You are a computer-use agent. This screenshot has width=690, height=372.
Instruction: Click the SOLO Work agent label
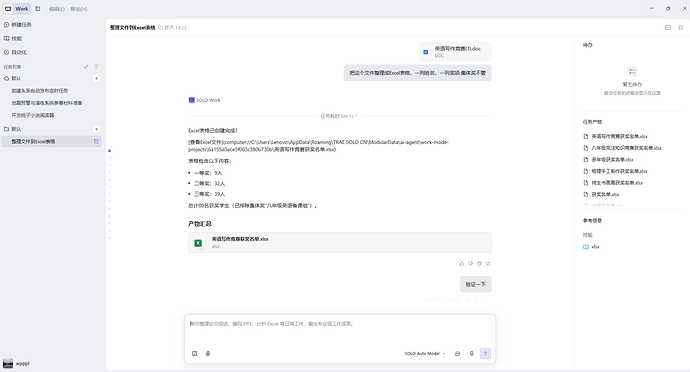[205, 100]
